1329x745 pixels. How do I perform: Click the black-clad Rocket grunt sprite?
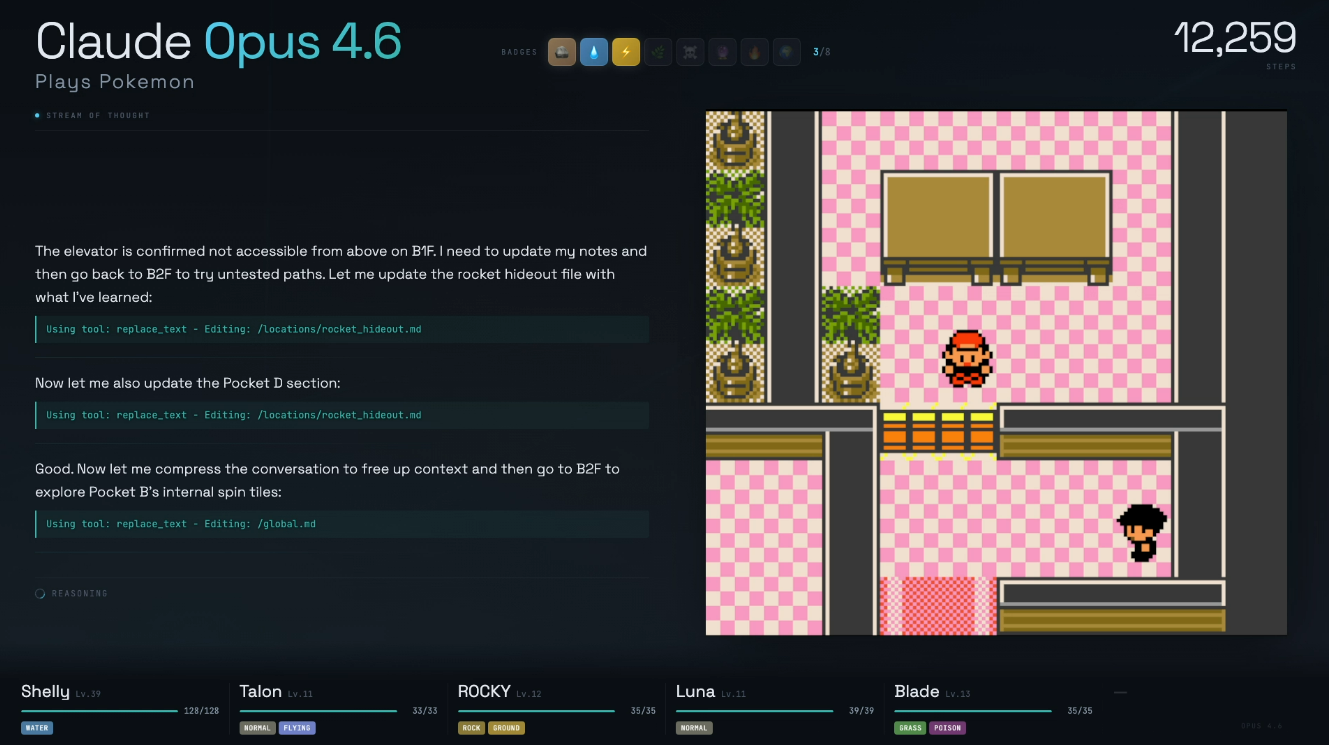pos(1141,532)
